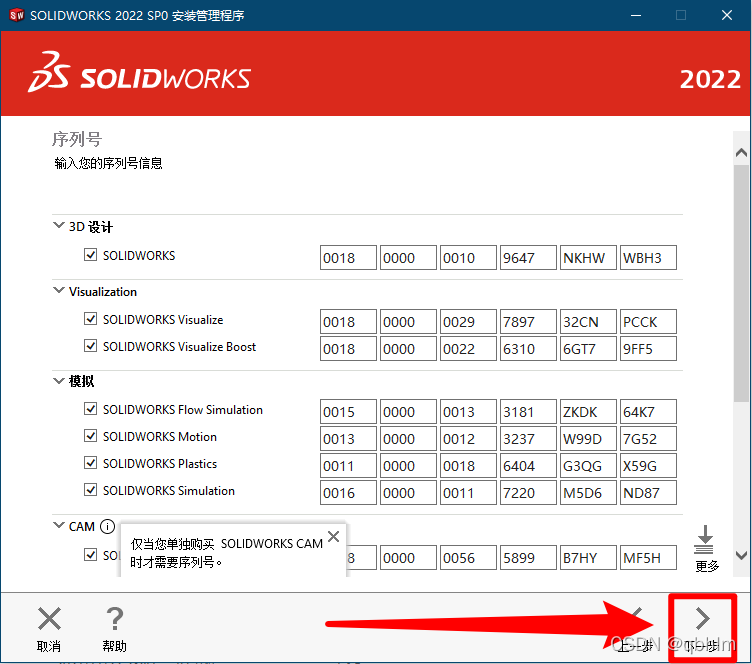Click Visualize serial field containing 32CN
The image size is (752, 664).
pyautogui.click(x=588, y=322)
